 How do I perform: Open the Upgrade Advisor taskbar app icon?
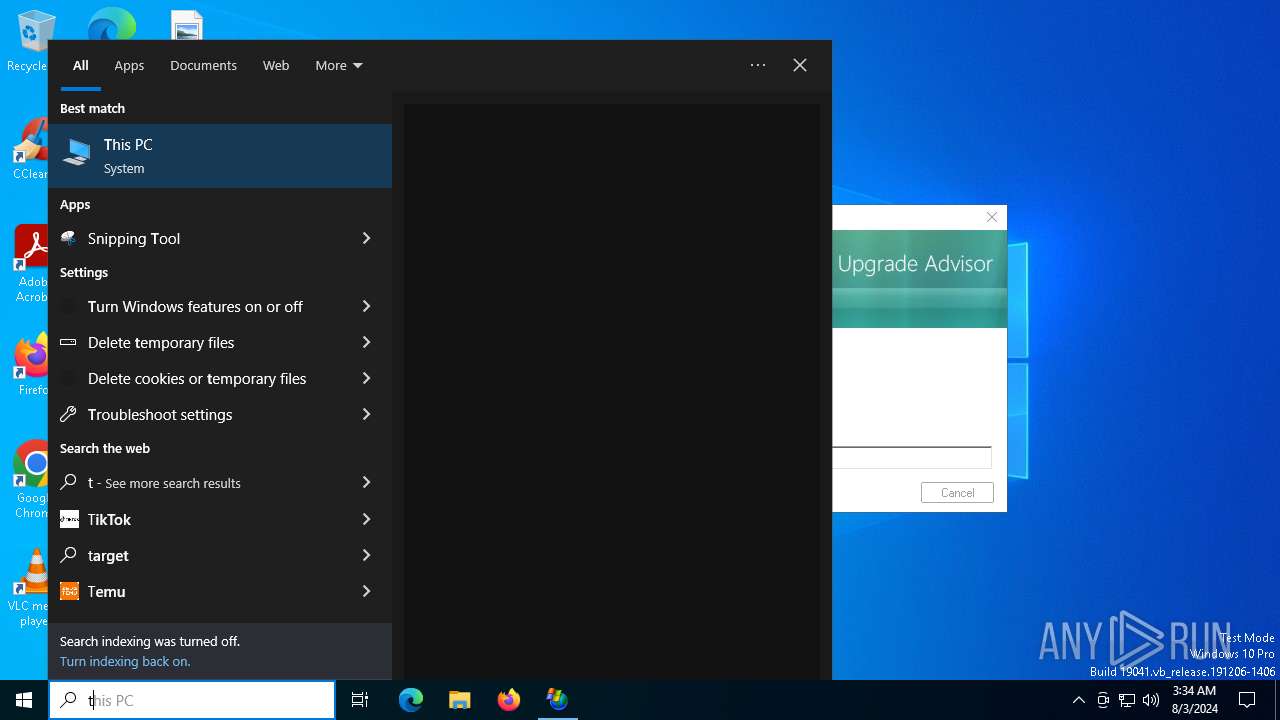[x=557, y=700]
